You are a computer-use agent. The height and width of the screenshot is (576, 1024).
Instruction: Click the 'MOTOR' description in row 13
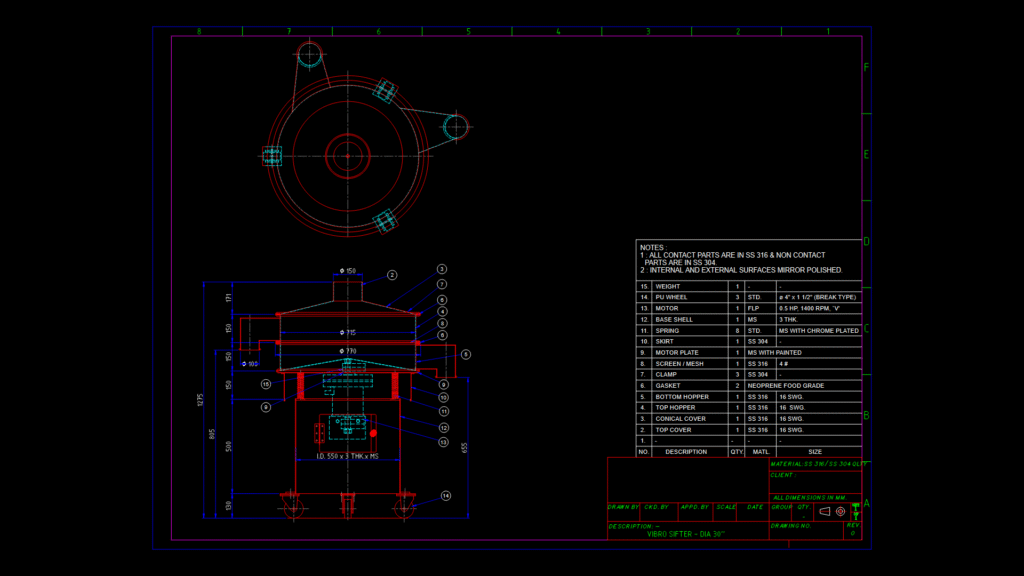[667, 308]
